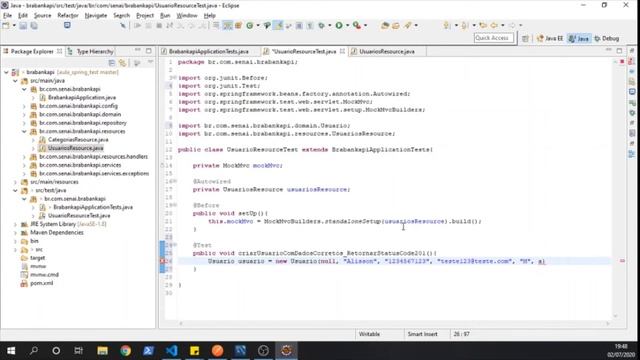The height and width of the screenshot is (360, 640).
Task: Expand the src/main/resources folder
Action: tap(15, 182)
